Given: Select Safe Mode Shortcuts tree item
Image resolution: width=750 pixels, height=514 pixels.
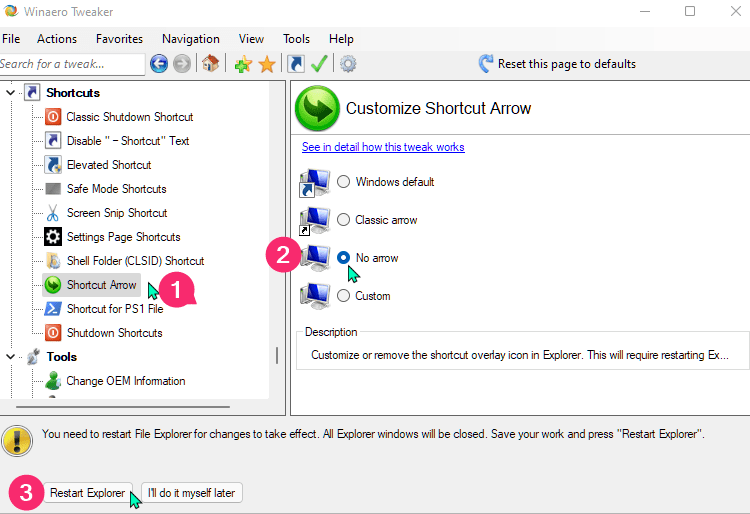Looking at the screenshot, I should (x=116, y=189).
